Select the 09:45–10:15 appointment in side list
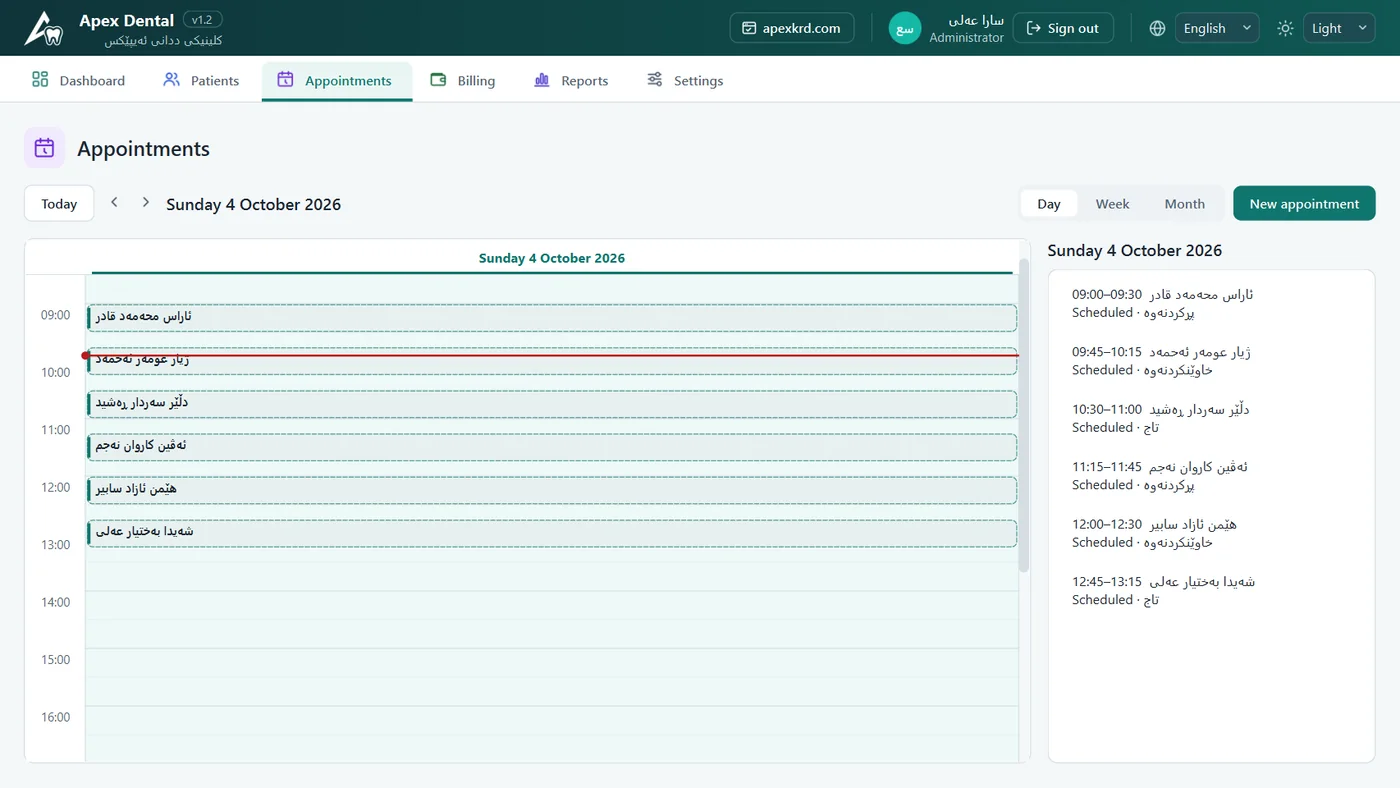 tap(1211, 361)
